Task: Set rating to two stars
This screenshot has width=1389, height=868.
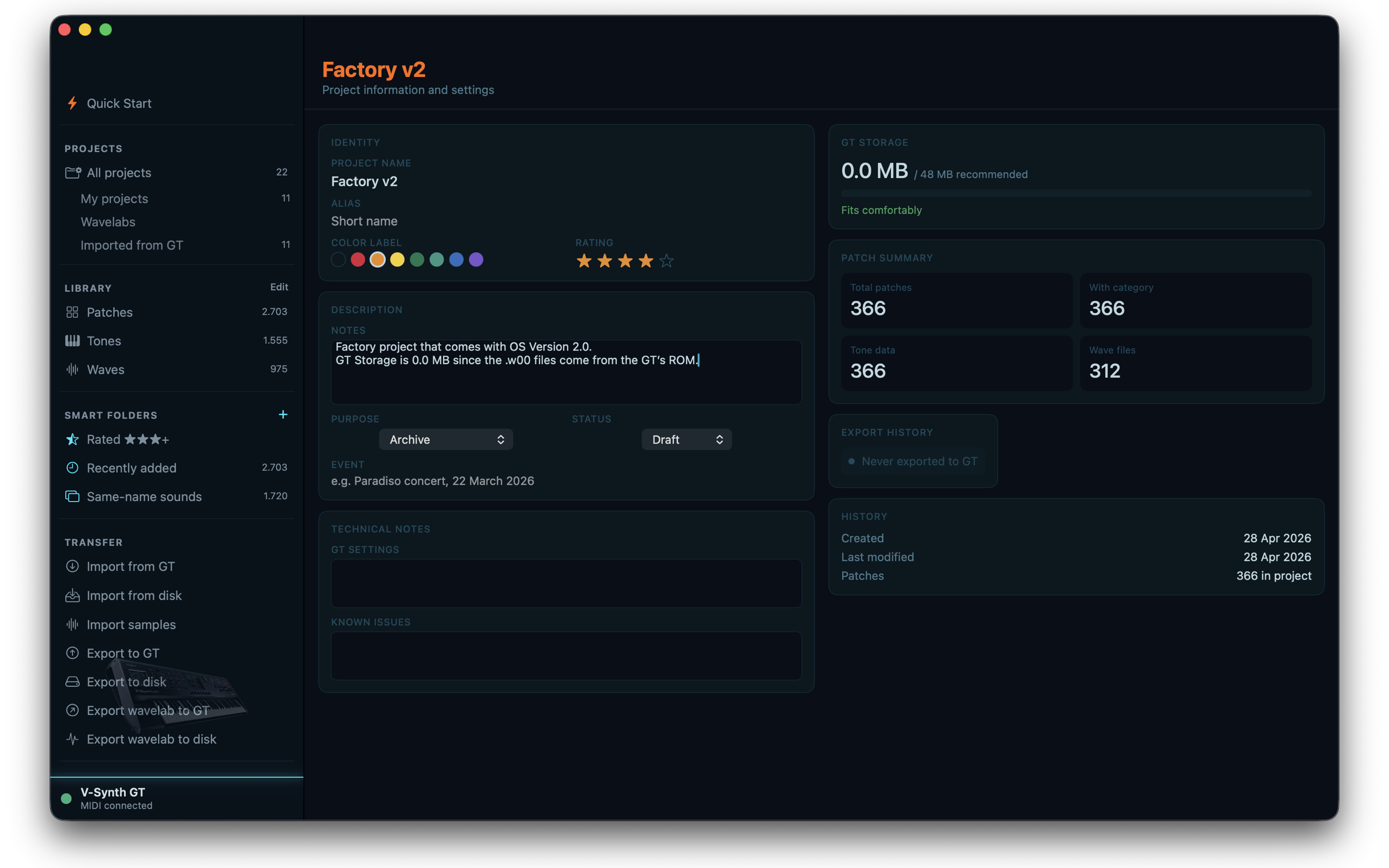Action: (605, 261)
